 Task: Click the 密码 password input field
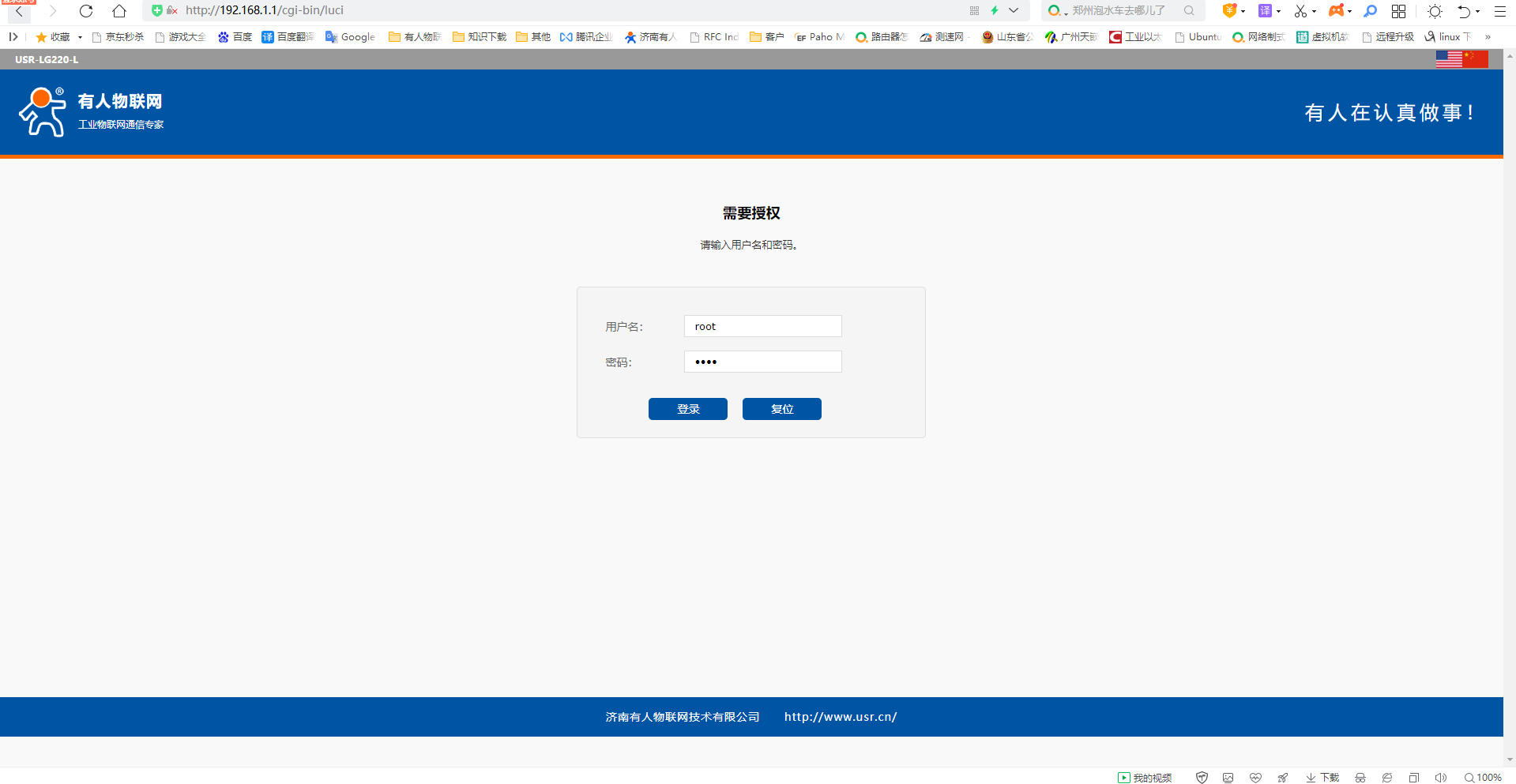[x=762, y=362]
